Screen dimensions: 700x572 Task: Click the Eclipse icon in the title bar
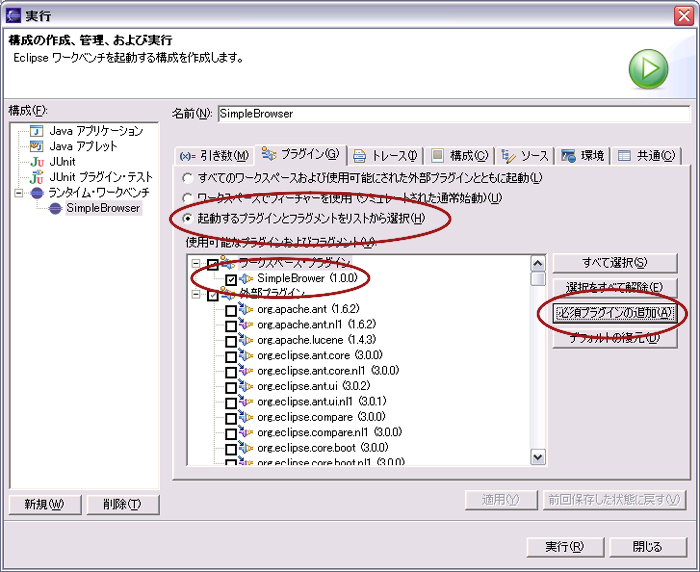13,16
